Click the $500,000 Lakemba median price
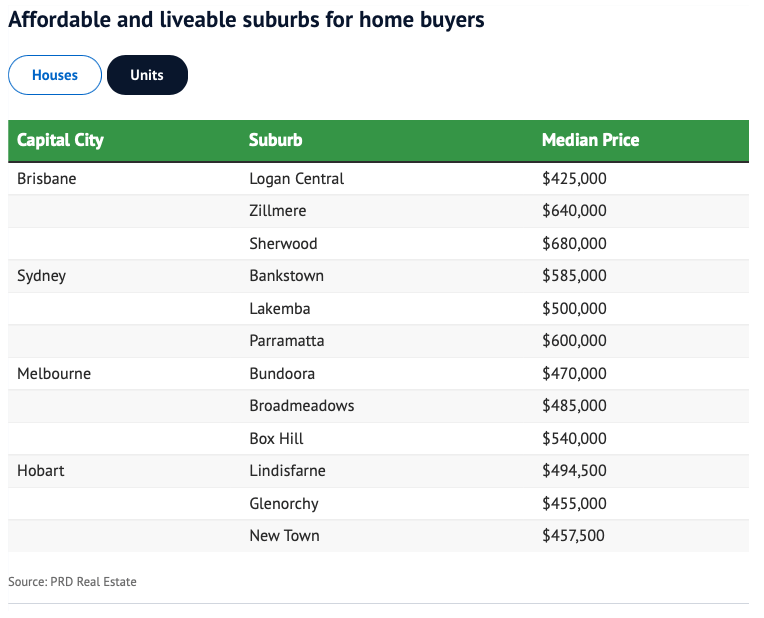764x618 pixels. (x=574, y=308)
